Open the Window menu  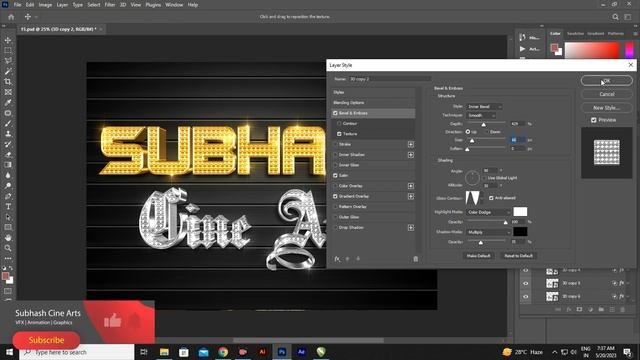click(x=174, y=5)
